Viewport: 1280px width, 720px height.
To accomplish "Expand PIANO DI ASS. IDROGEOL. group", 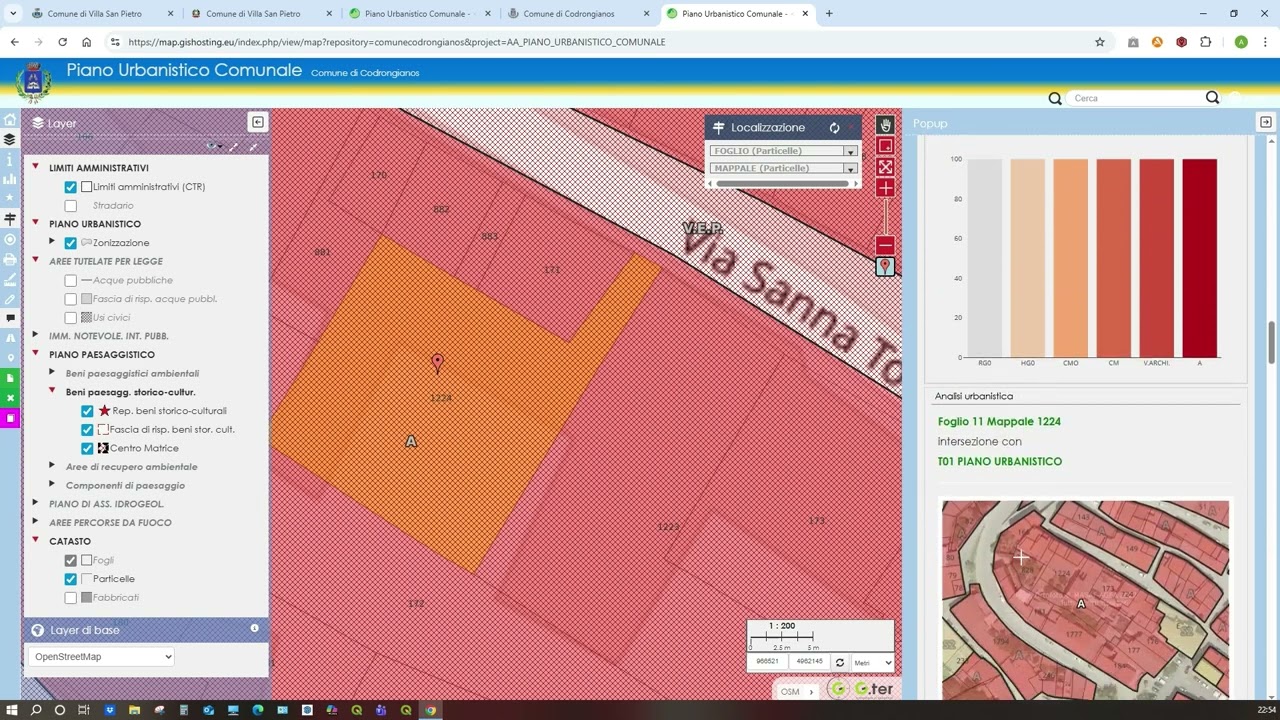I will pyautogui.click(x=35, y=503).
